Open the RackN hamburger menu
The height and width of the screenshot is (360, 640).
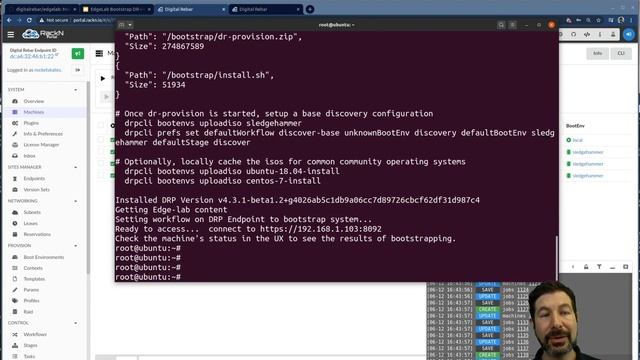[11, 35]
